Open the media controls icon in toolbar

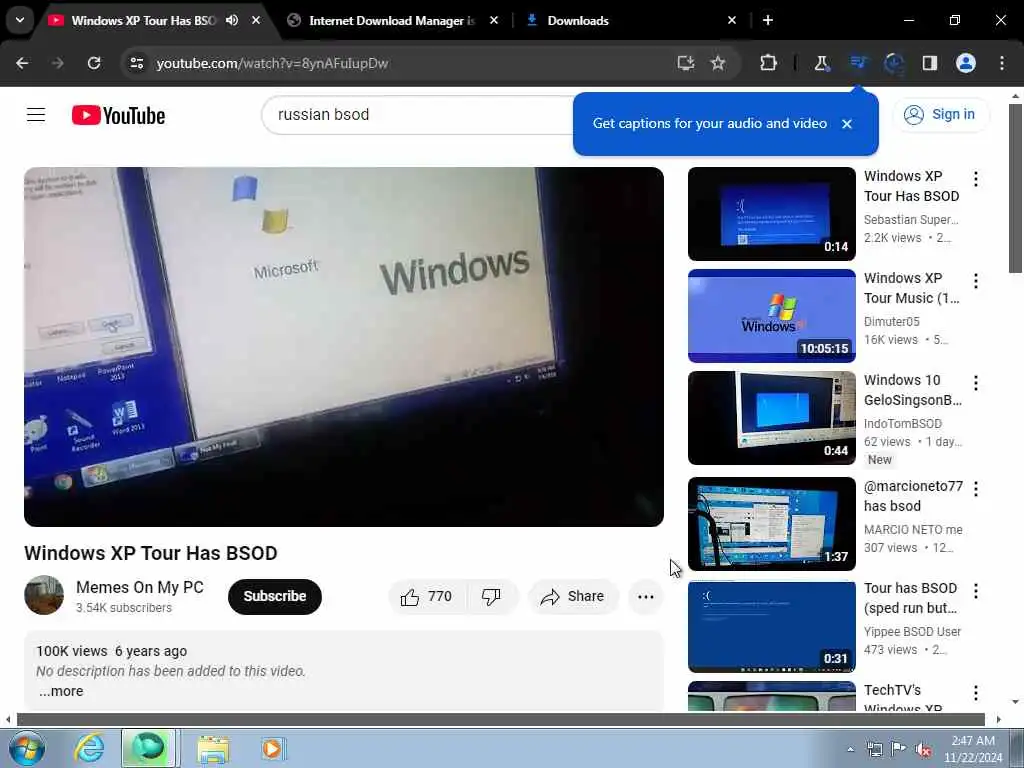coord(858,63)
